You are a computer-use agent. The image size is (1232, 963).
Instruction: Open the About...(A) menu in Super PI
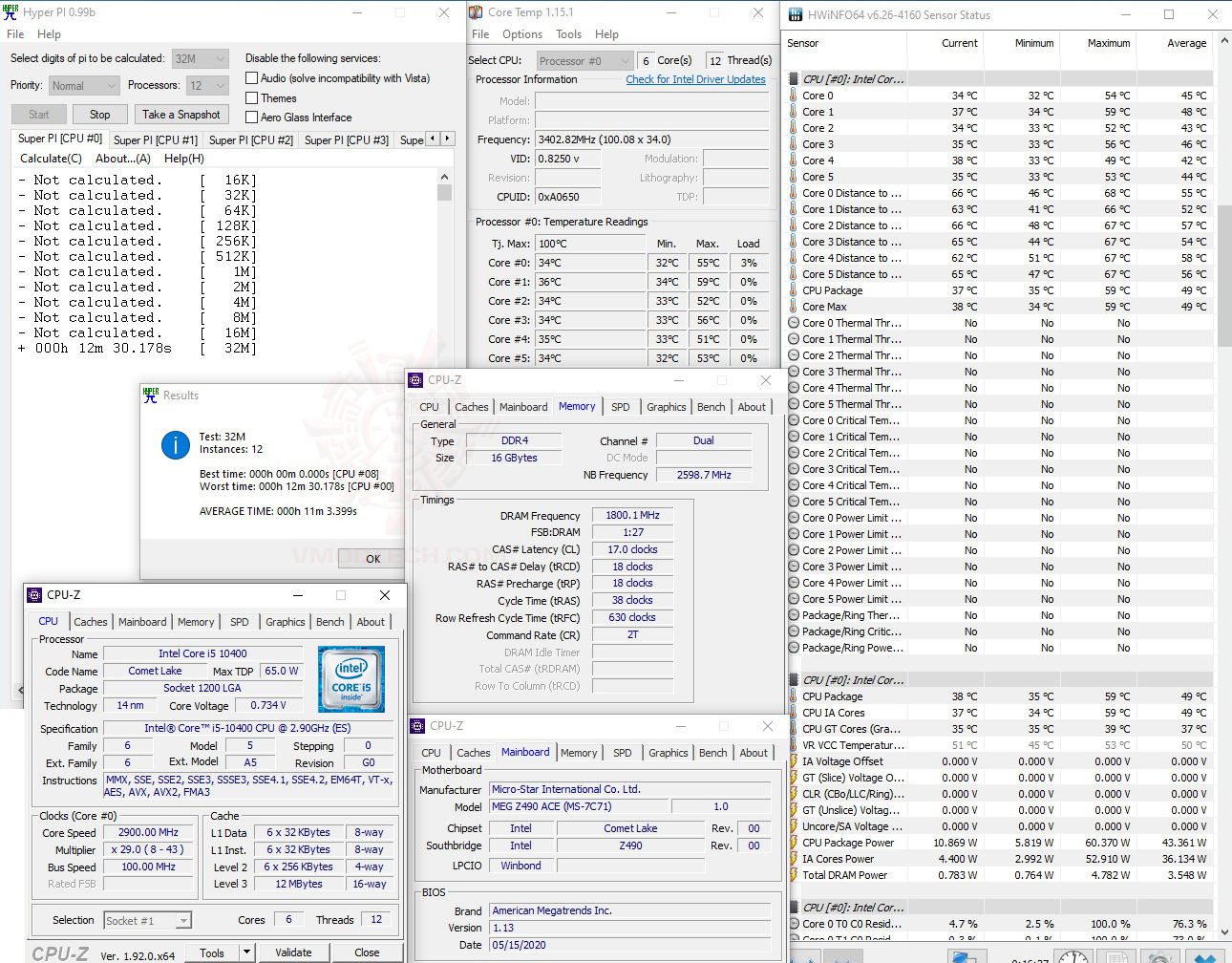[x=123, y=159]
